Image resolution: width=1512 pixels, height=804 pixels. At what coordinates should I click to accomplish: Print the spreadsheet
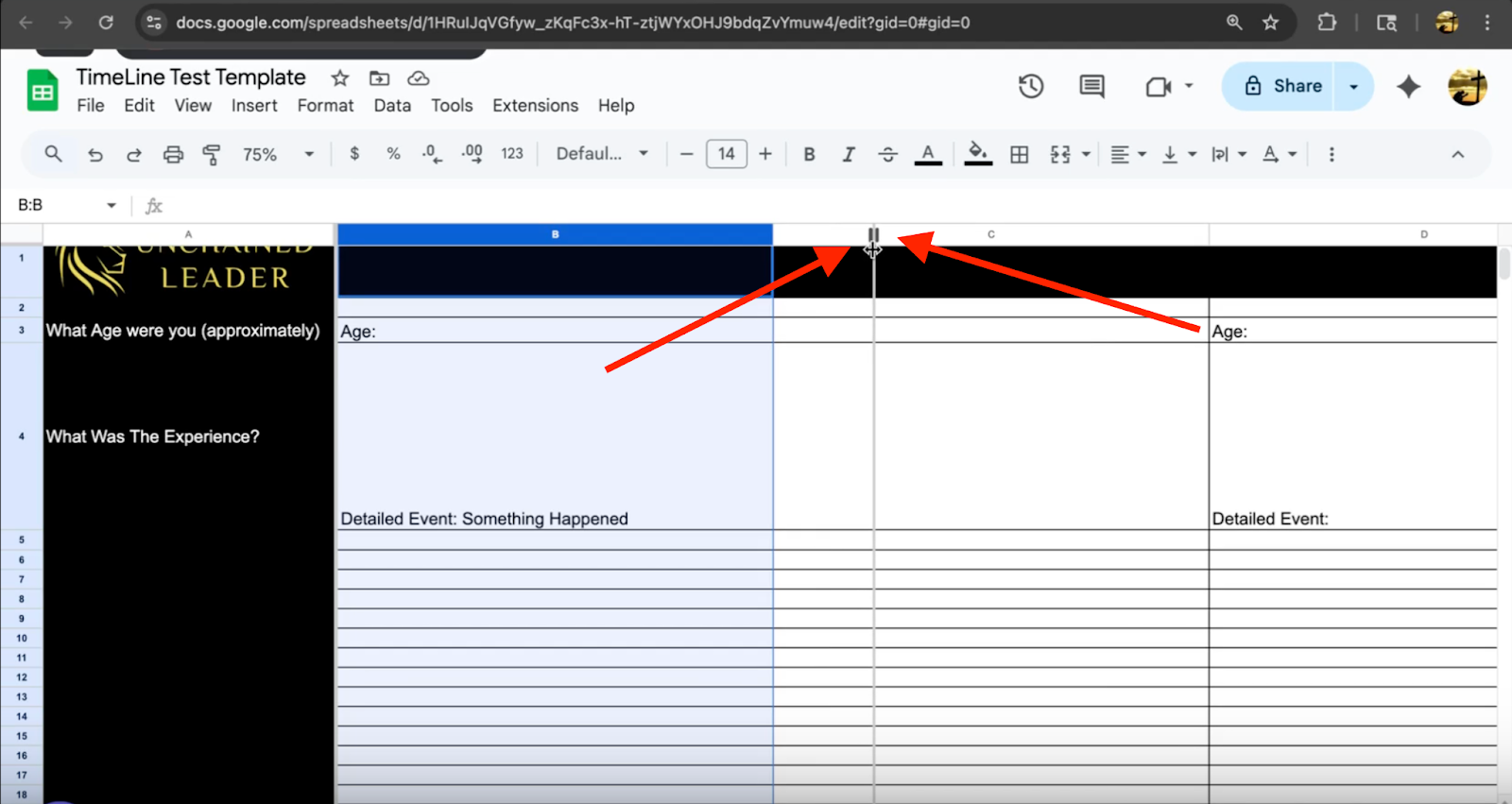(x=173, y=154)
